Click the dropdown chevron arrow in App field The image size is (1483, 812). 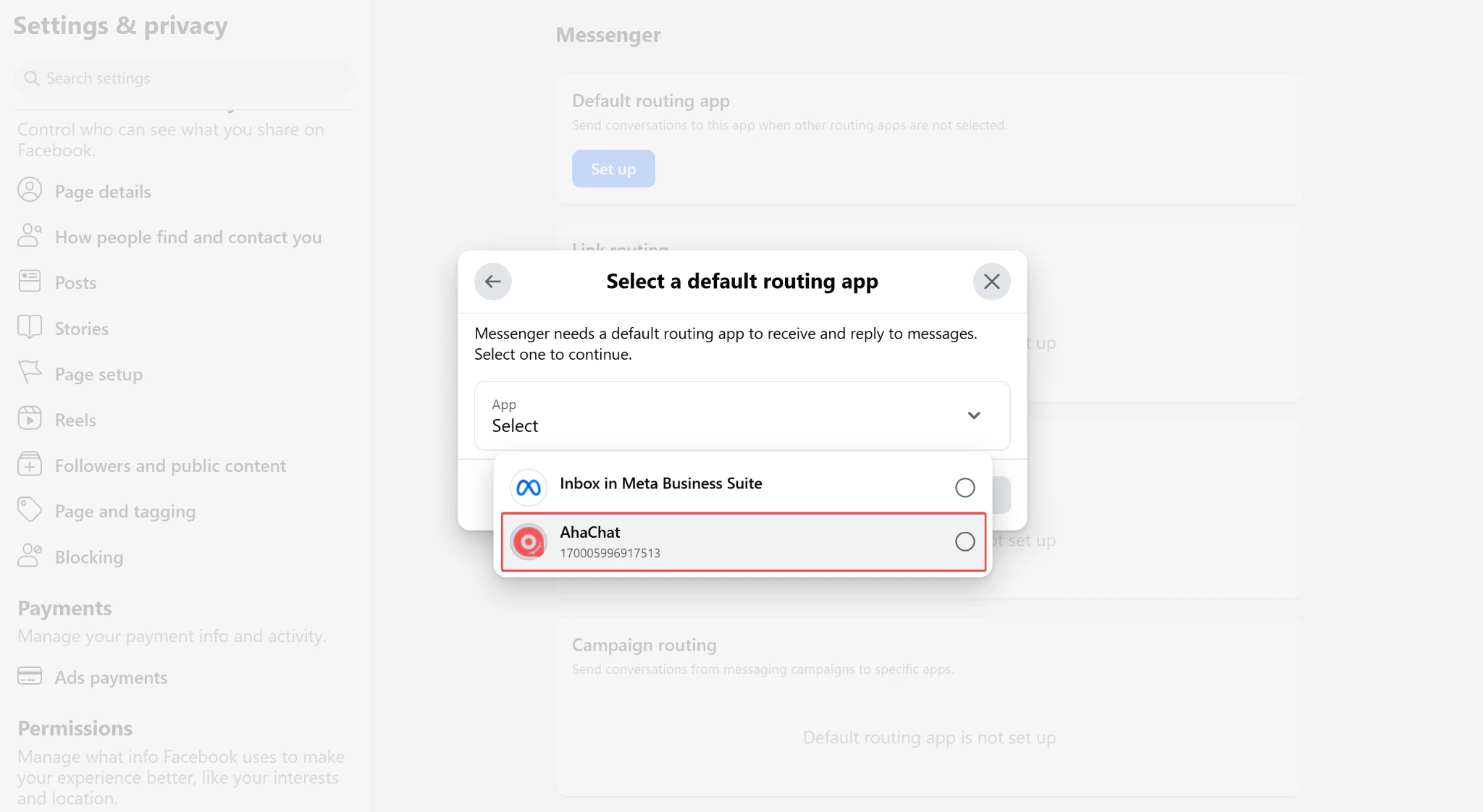point(974,415)
